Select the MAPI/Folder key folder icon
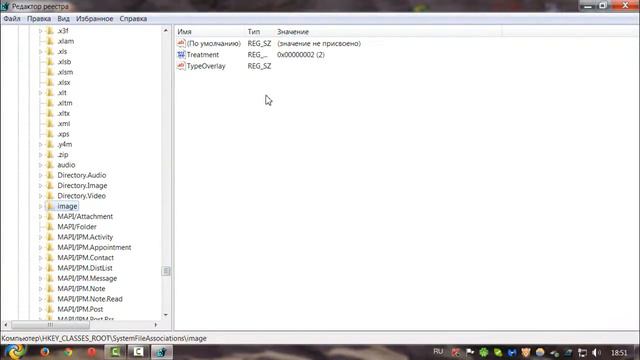Viewport: 640px width, 360px height. 50,227
